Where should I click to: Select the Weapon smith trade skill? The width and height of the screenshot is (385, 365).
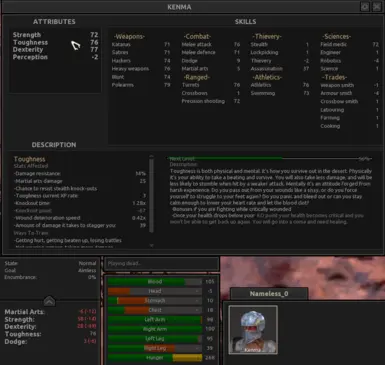click(x=349, y=85)
